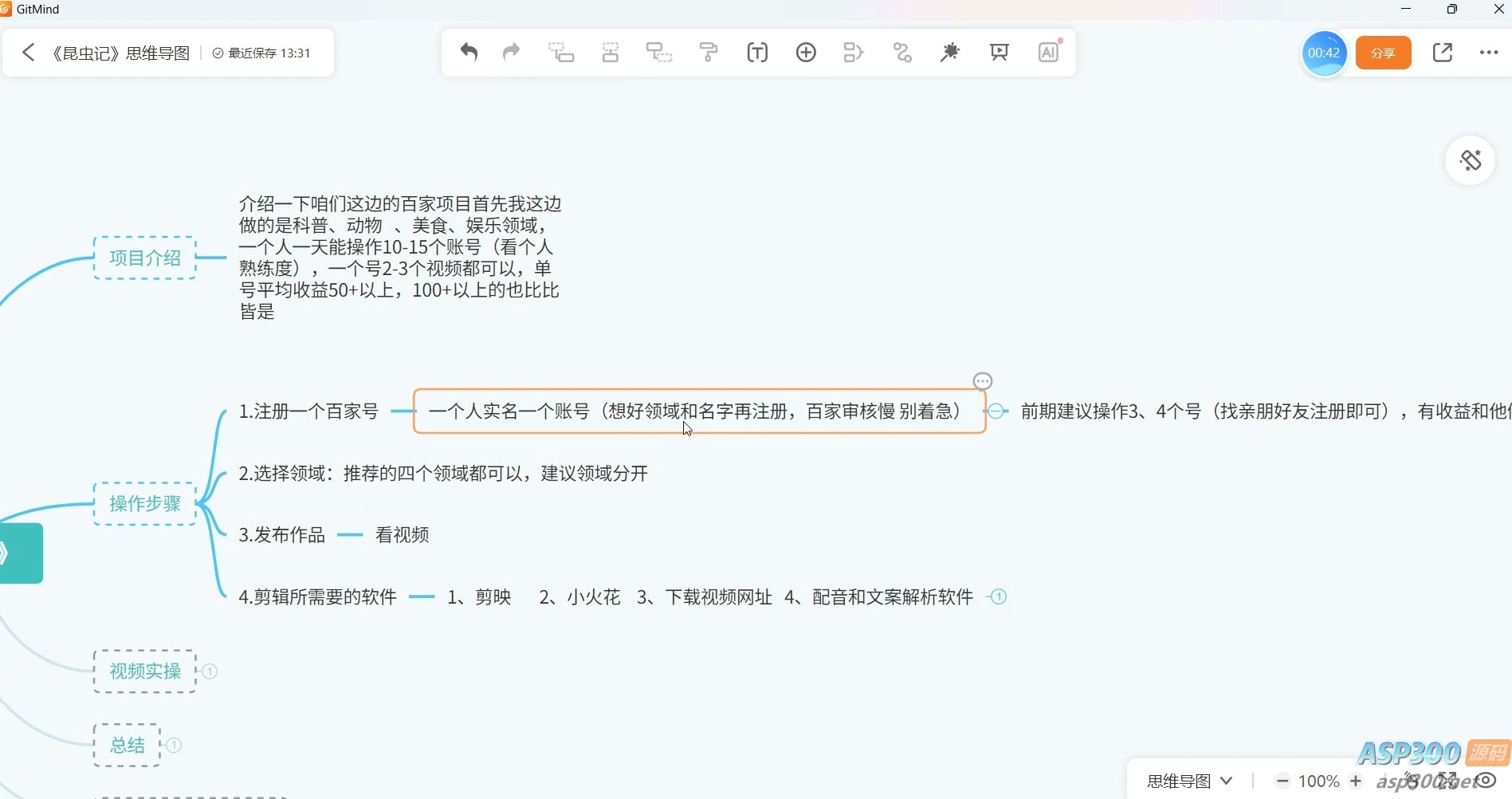Open the three-dot more options menu
The width and height of the screenshot is (1512, 799).
1488,53
